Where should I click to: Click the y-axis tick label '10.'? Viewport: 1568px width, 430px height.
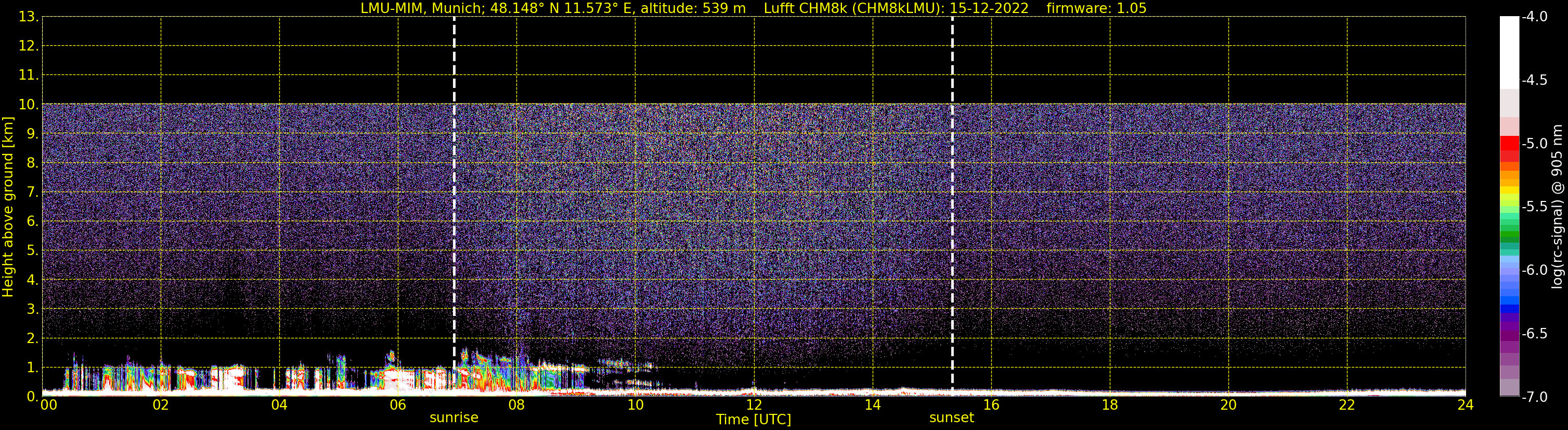29,104
